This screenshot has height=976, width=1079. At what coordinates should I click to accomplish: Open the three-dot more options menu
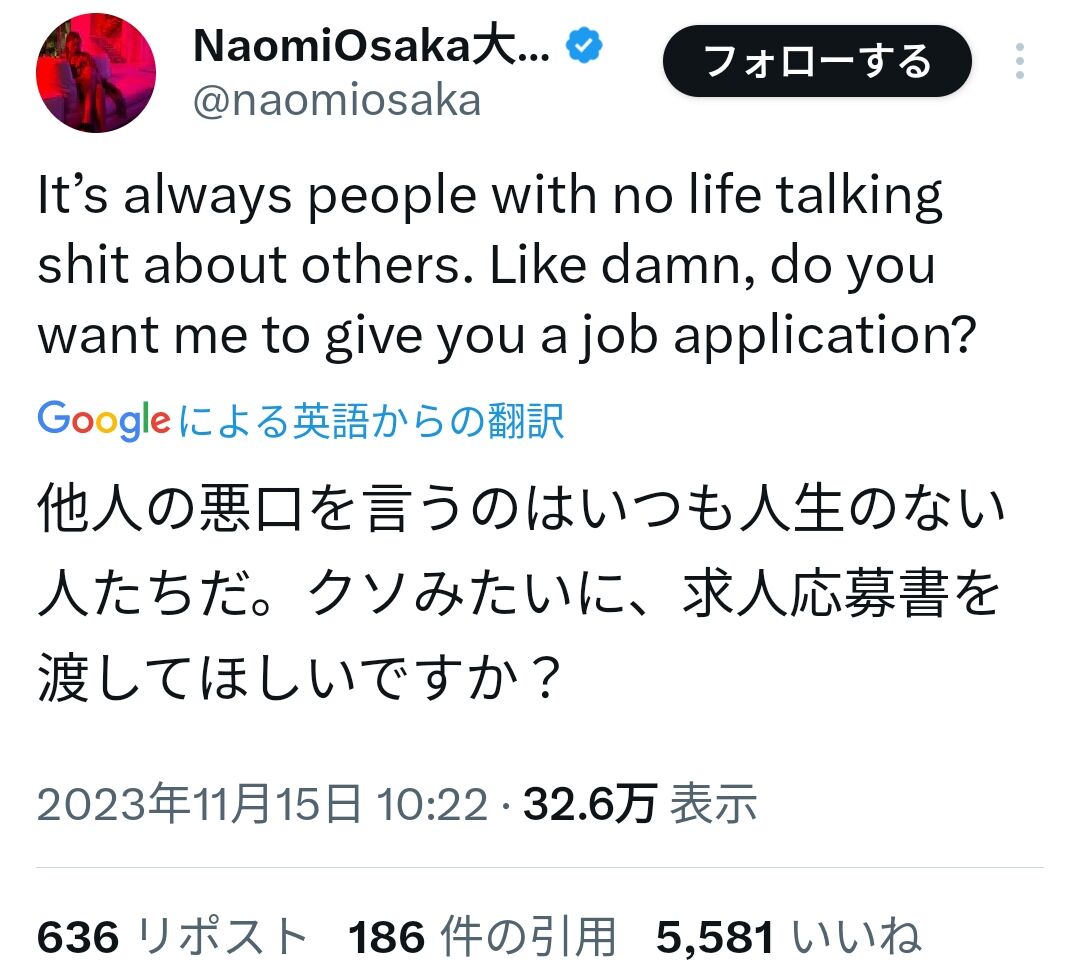click(x=1019, y=61)
